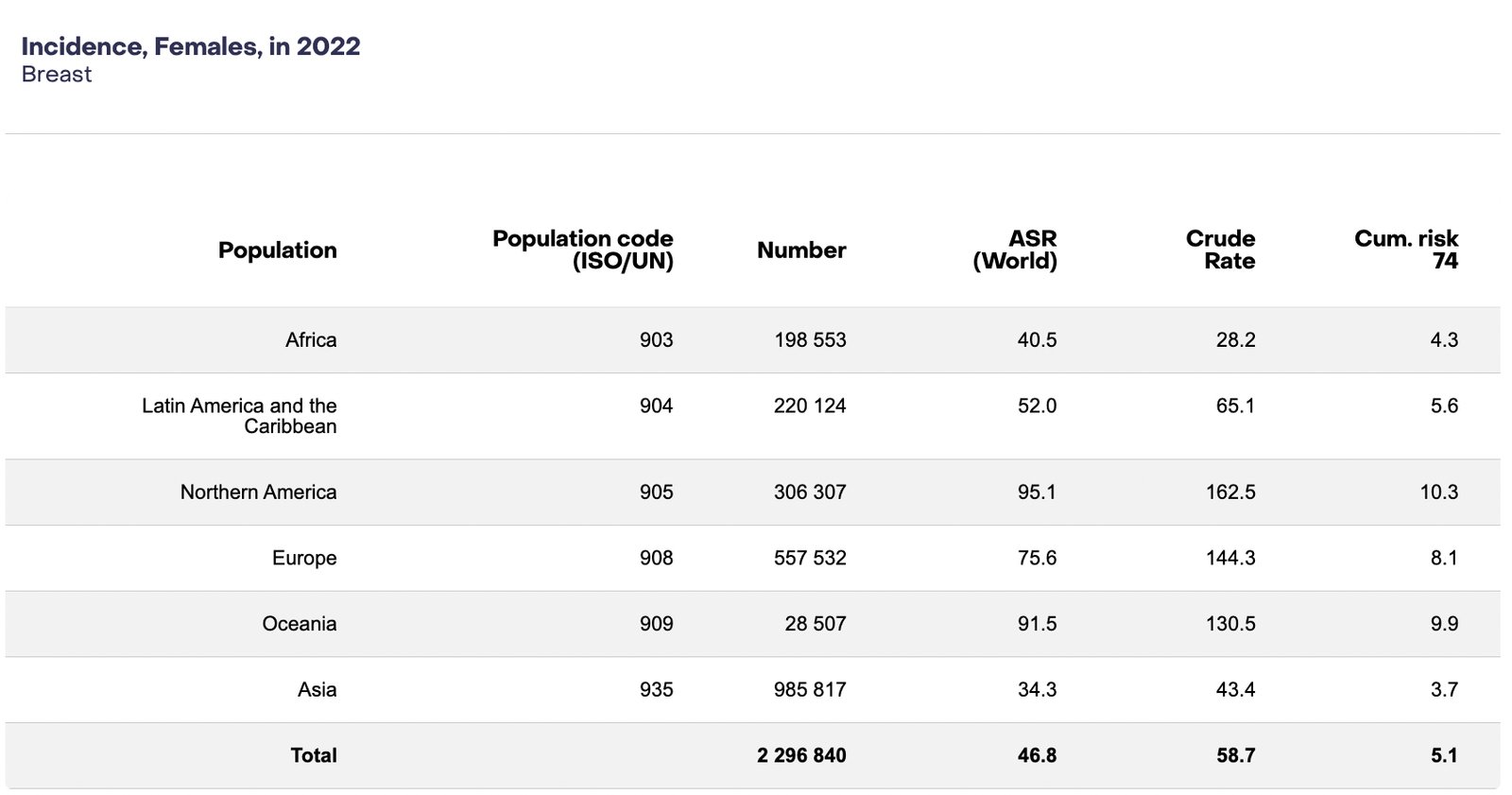Click Northern America's crude rate 162.5
The width and height of the screenshot is (1512, 795).
[x=1230, y=493]
